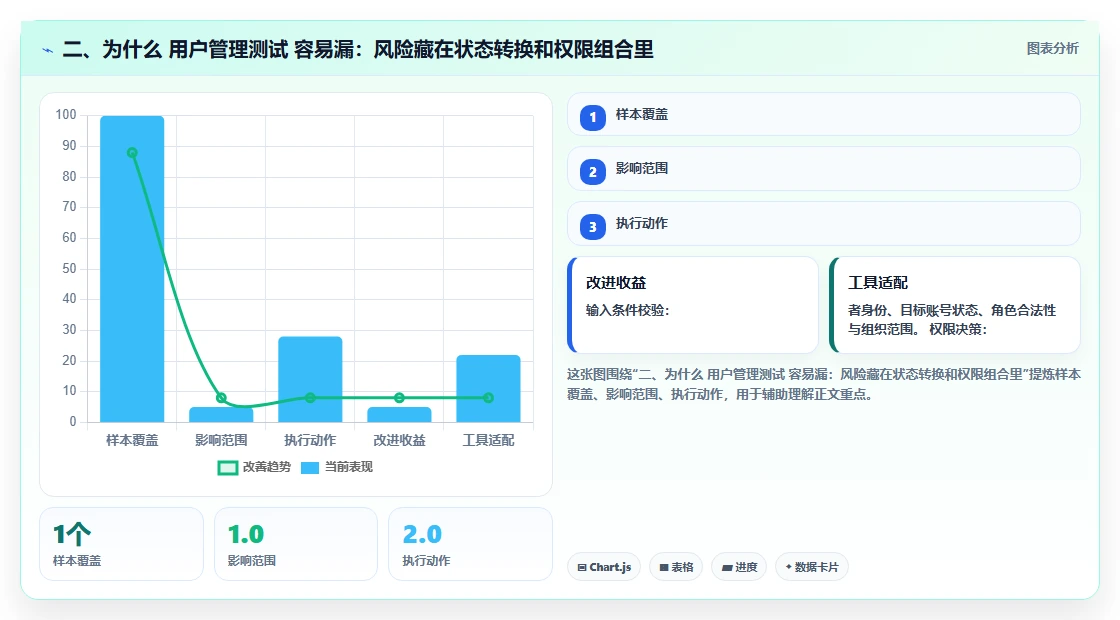Click the y-axis value 100
1120x620 pixels.
click(x=66, y=115)
